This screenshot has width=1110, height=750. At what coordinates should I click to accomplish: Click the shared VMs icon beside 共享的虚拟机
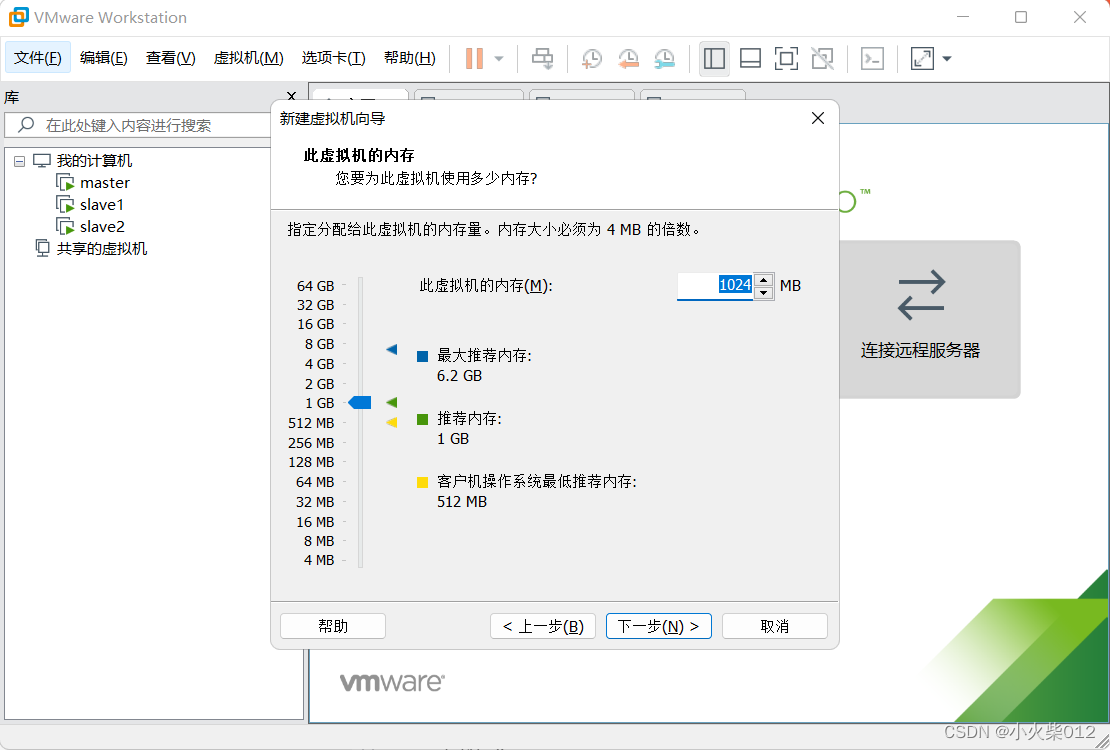[42, 249]
